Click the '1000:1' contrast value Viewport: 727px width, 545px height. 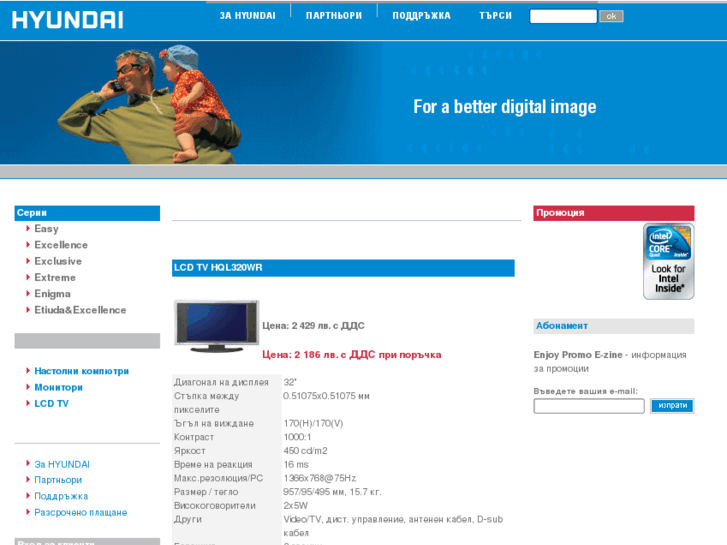[297, 437]
